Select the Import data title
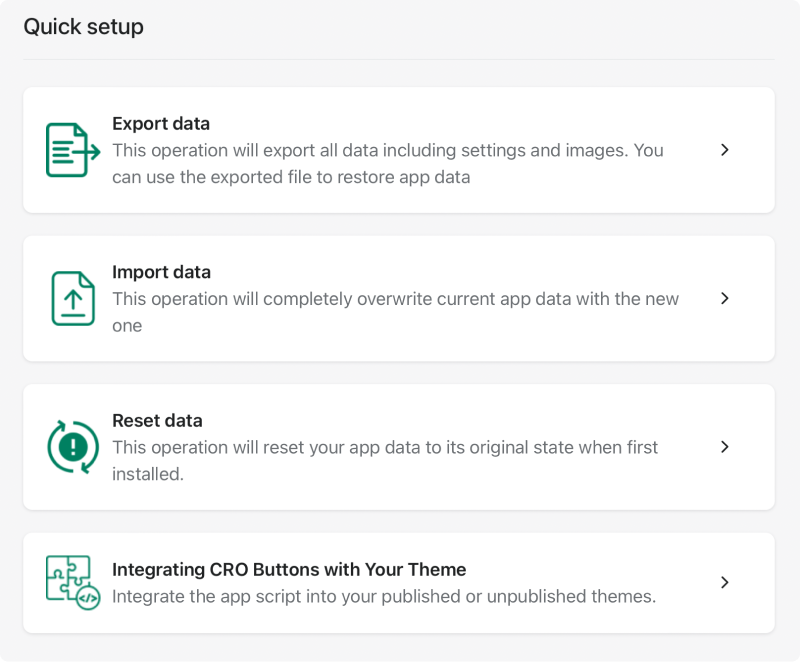 coord(161,272)
